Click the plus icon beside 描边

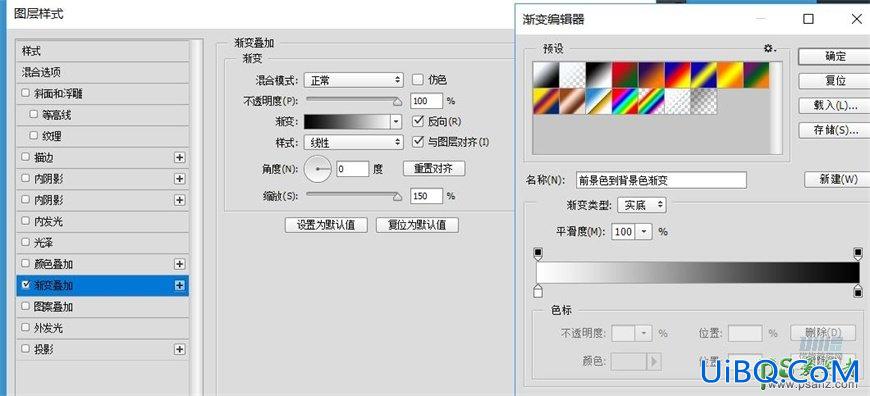(179, 158)
